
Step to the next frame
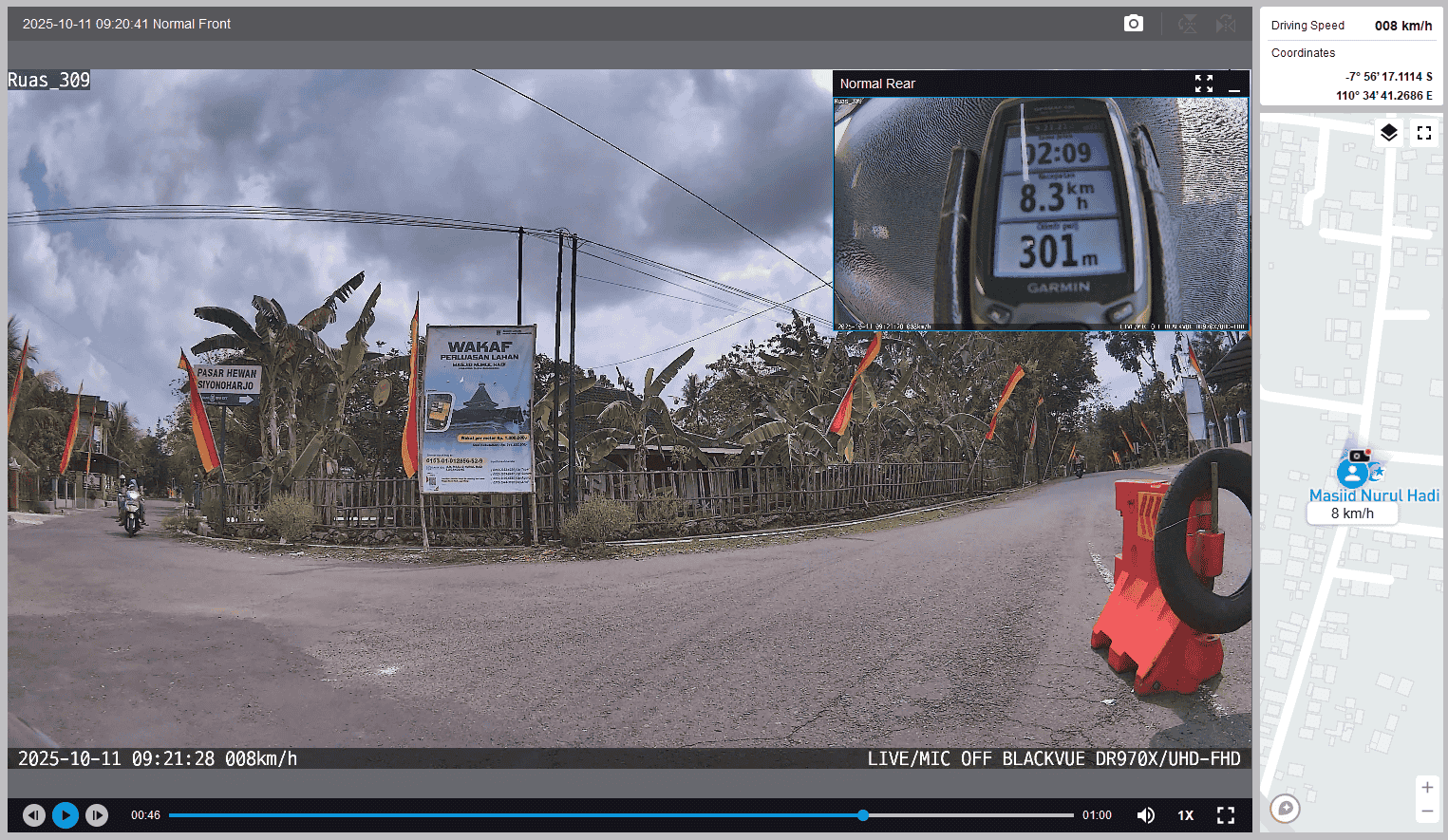pos(97,814)
